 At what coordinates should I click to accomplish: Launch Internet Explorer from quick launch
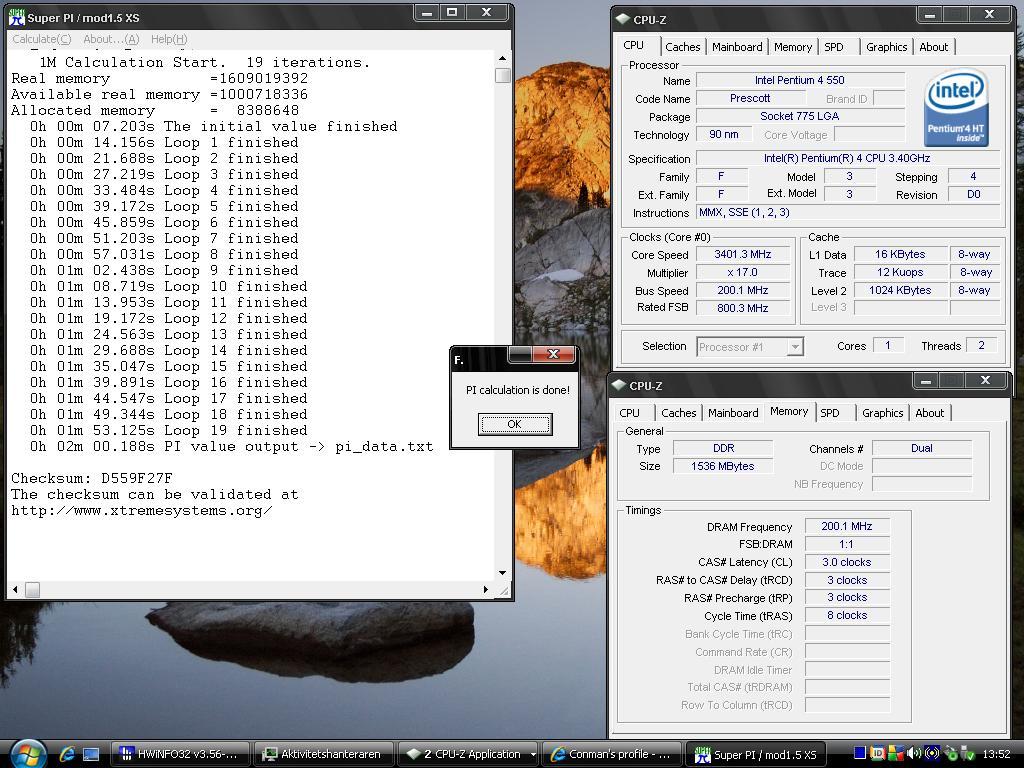pyautogui.click(x=67, y=754)
